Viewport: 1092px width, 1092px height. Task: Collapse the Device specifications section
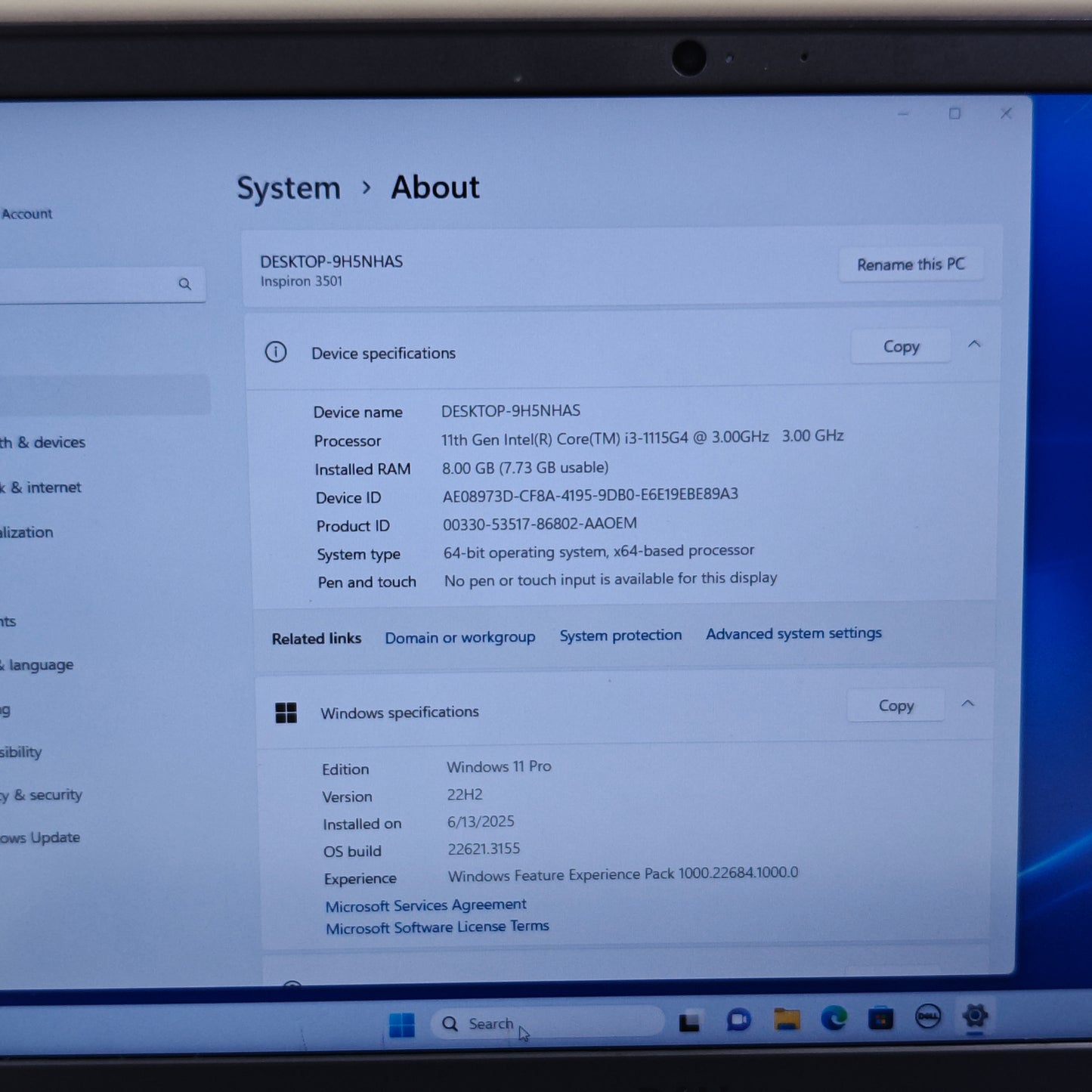coord(974,345)
